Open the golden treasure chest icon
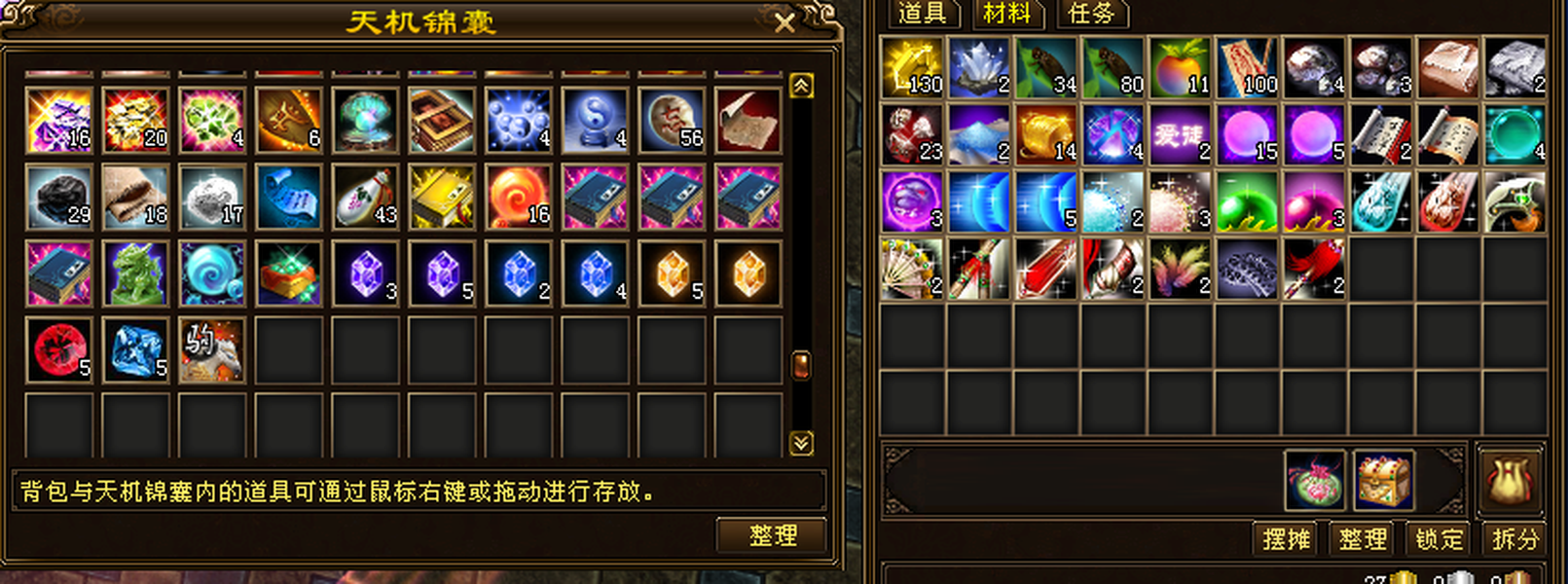The image size is (1568, 584). point(1384,480)
